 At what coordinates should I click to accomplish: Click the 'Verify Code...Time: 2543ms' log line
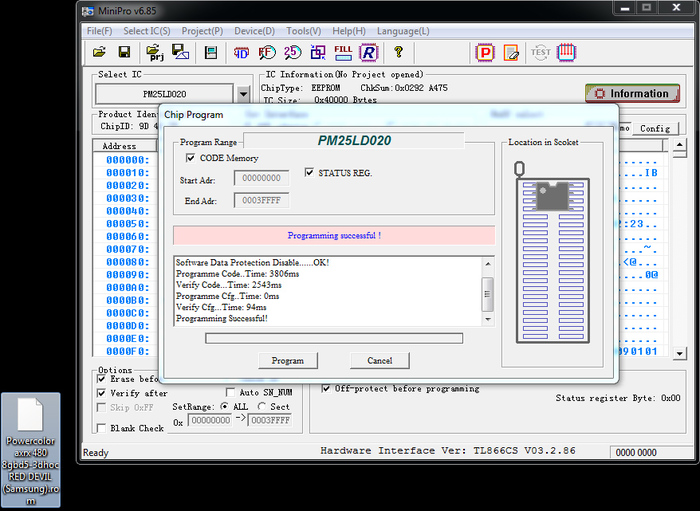(x=229, y=285)
